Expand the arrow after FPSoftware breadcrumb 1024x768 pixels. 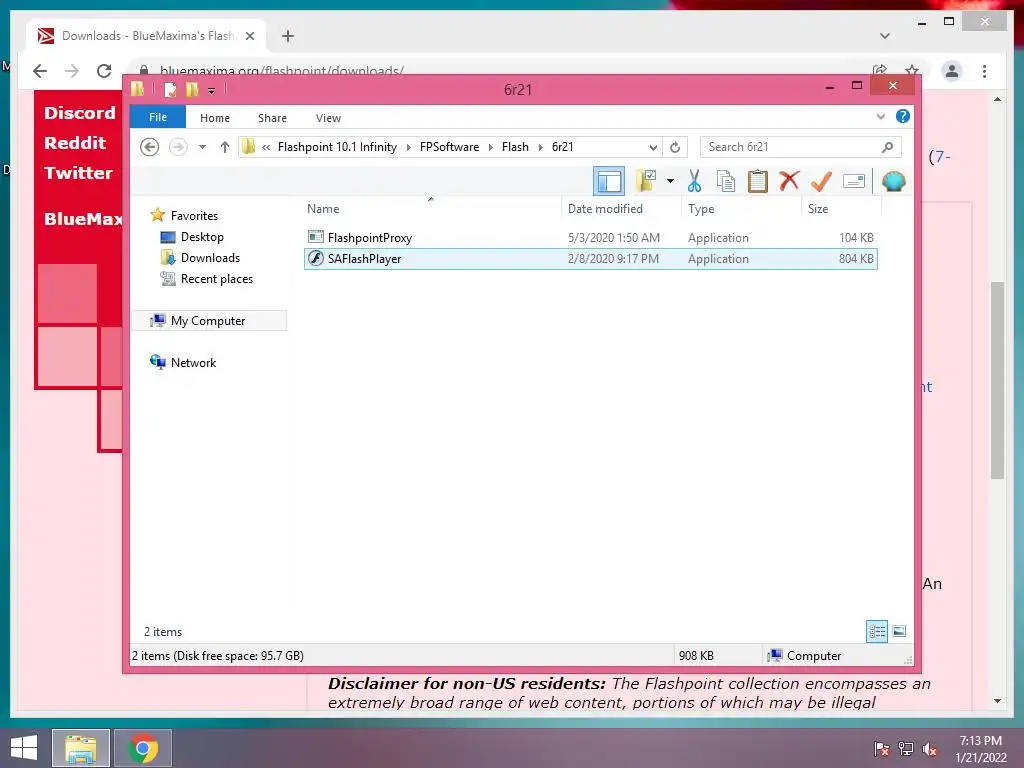point(490,147)
